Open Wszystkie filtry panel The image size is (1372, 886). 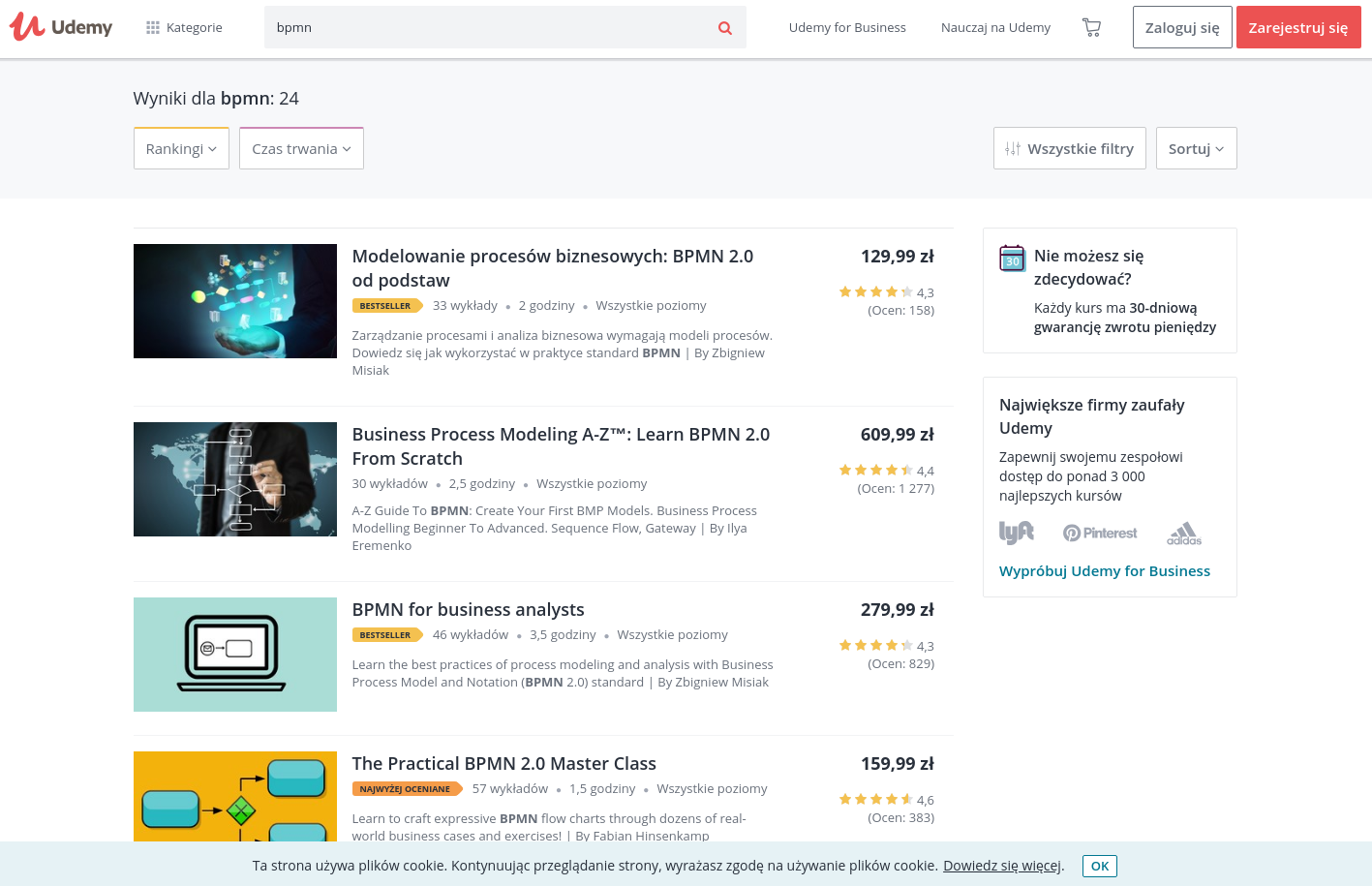pyautogui.click(x=1069, y=148)
